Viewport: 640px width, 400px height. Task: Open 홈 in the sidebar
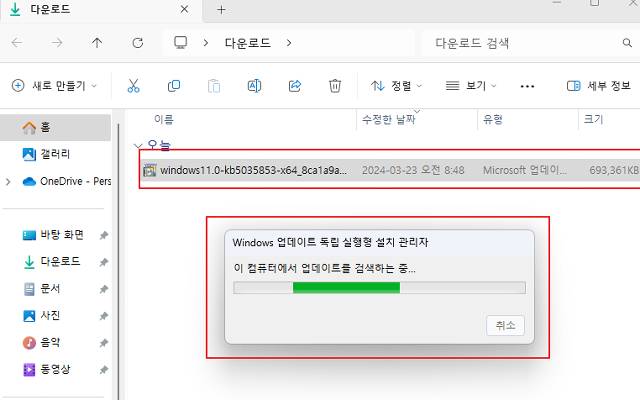point(55,127)
